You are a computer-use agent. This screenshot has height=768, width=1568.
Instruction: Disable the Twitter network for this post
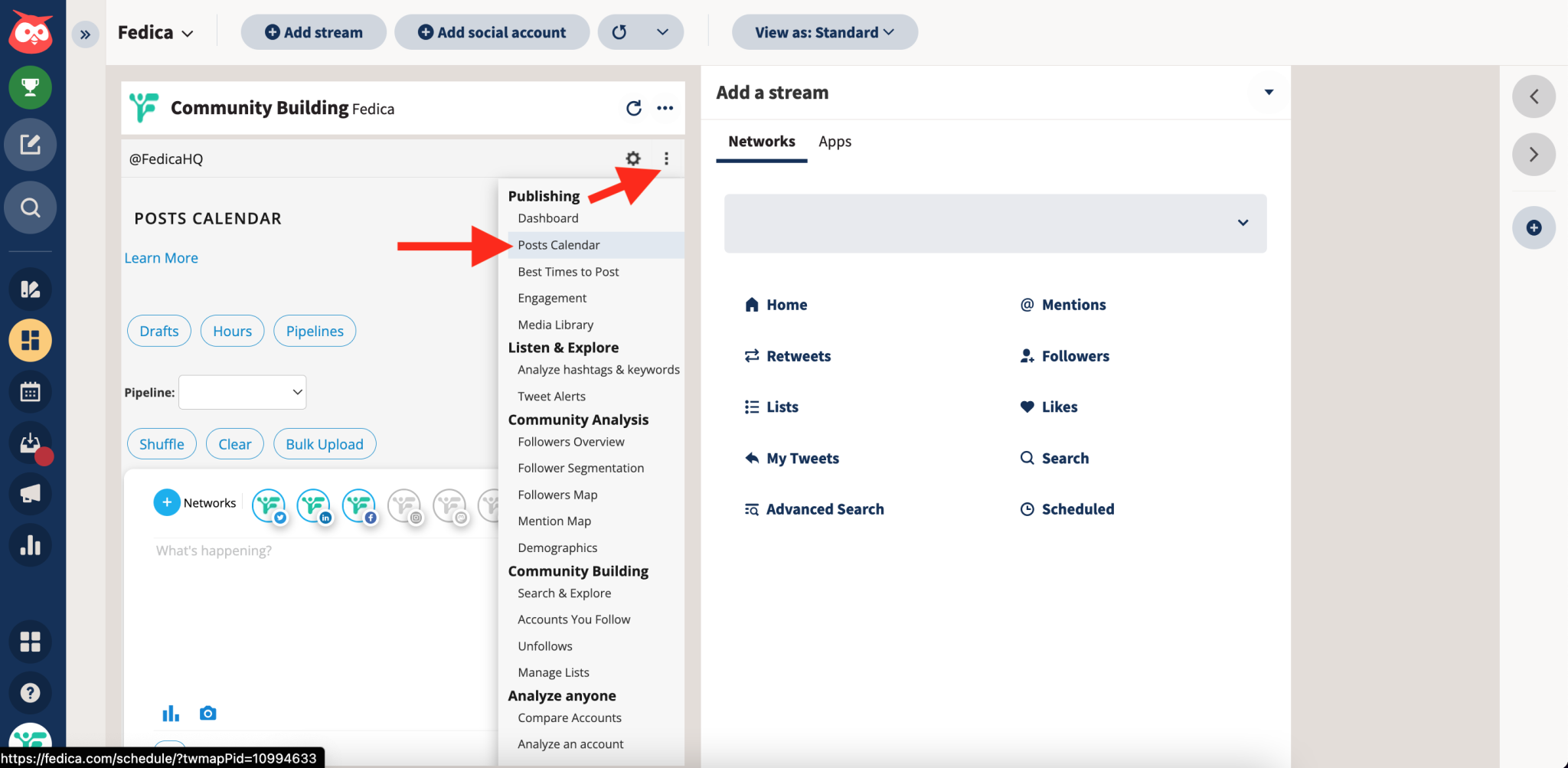point(269,505)
